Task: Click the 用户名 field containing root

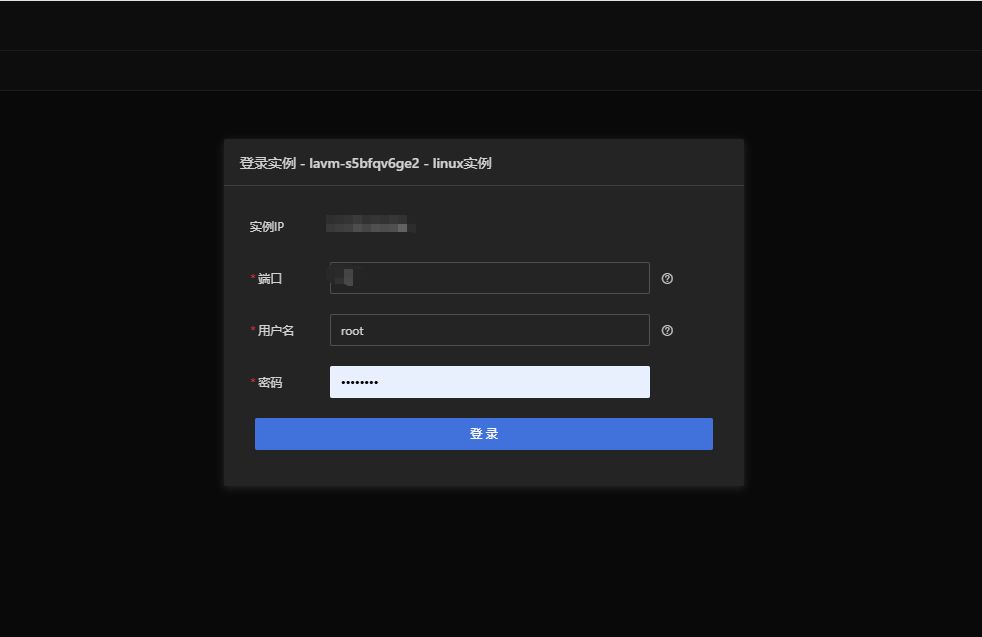Action: [490, 330]
